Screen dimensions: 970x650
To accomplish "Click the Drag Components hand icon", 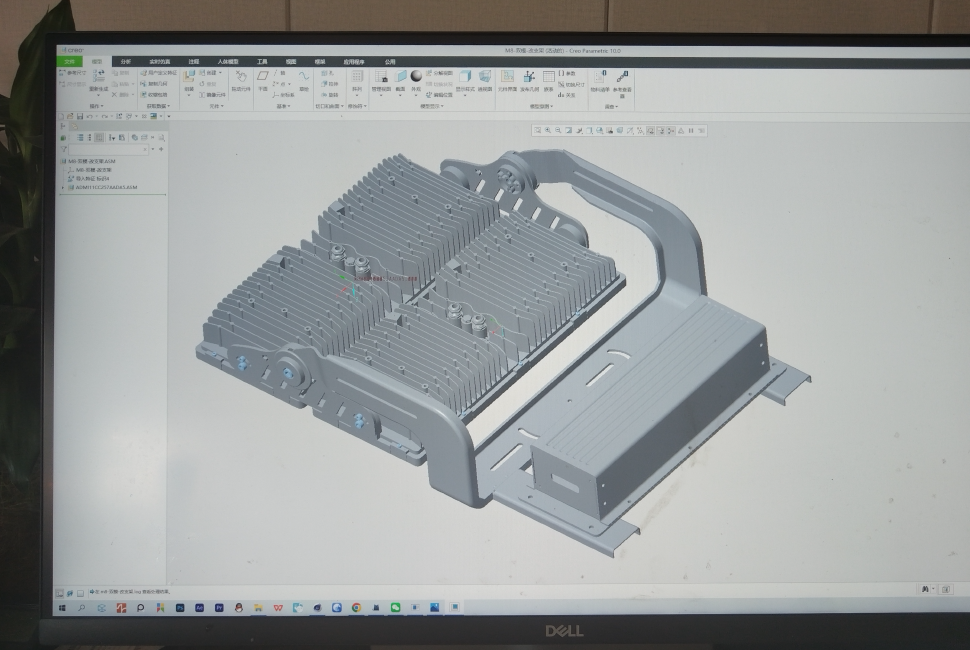I will (x=240, y=78).
